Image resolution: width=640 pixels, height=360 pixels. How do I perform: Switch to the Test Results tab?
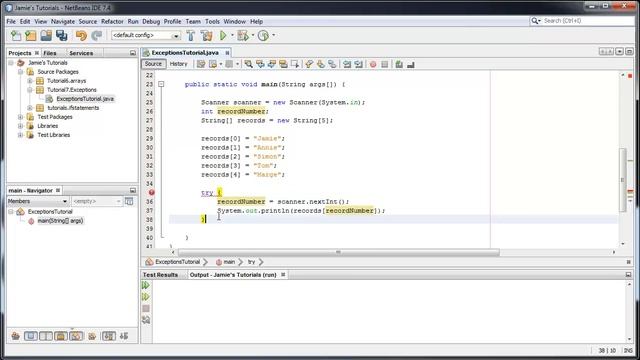160,275
